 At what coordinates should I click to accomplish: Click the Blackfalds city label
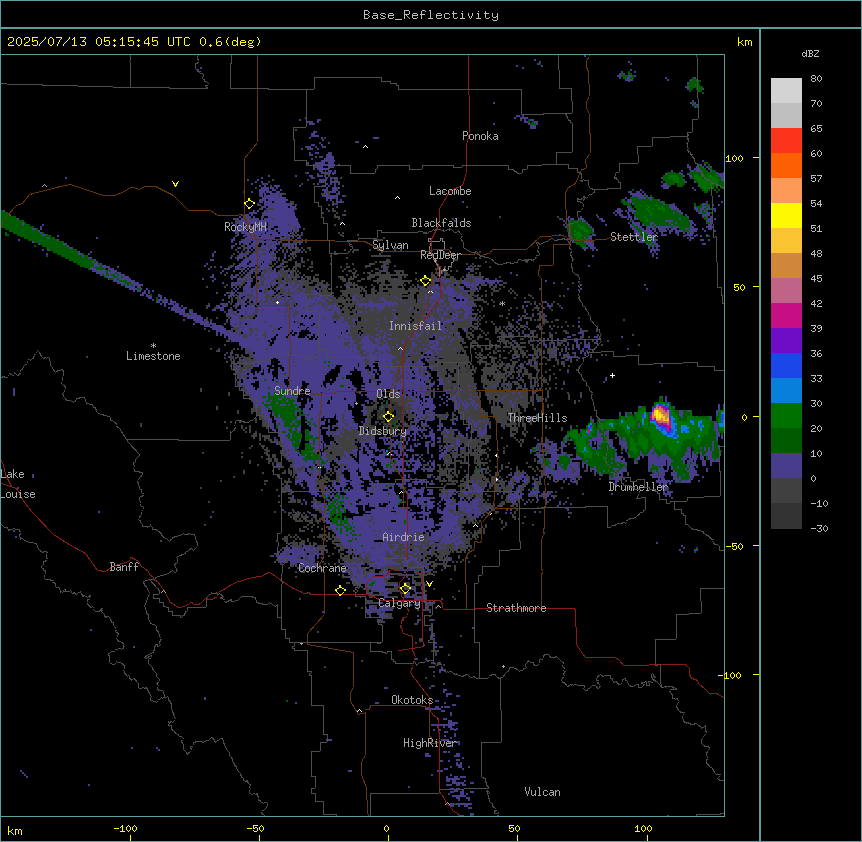(441, 223)
